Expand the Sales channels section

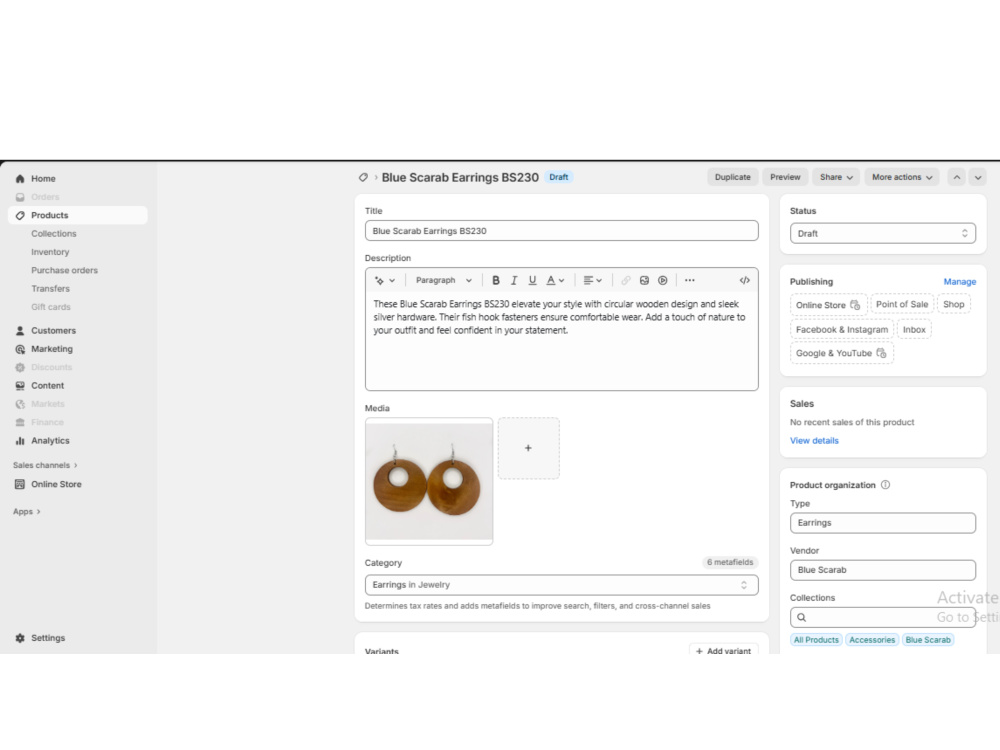(45, 466)
